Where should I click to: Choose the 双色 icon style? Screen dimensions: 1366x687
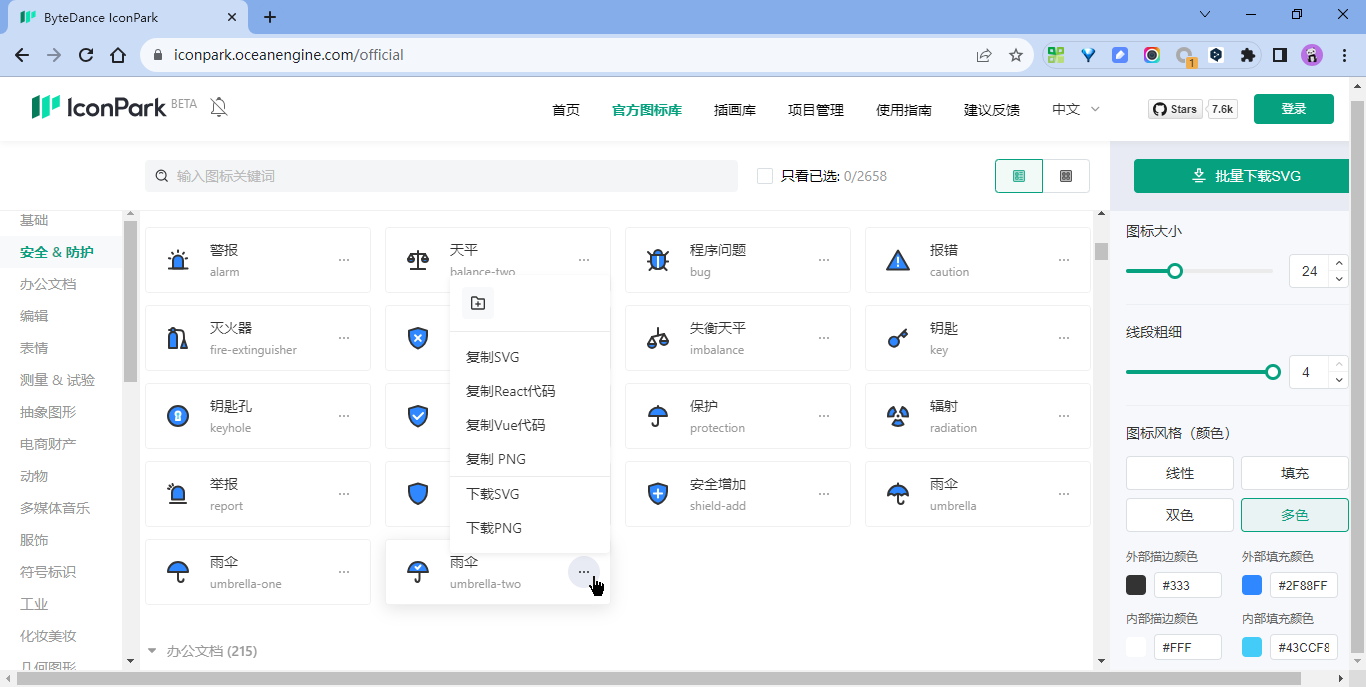click(x=1180, y=515)
